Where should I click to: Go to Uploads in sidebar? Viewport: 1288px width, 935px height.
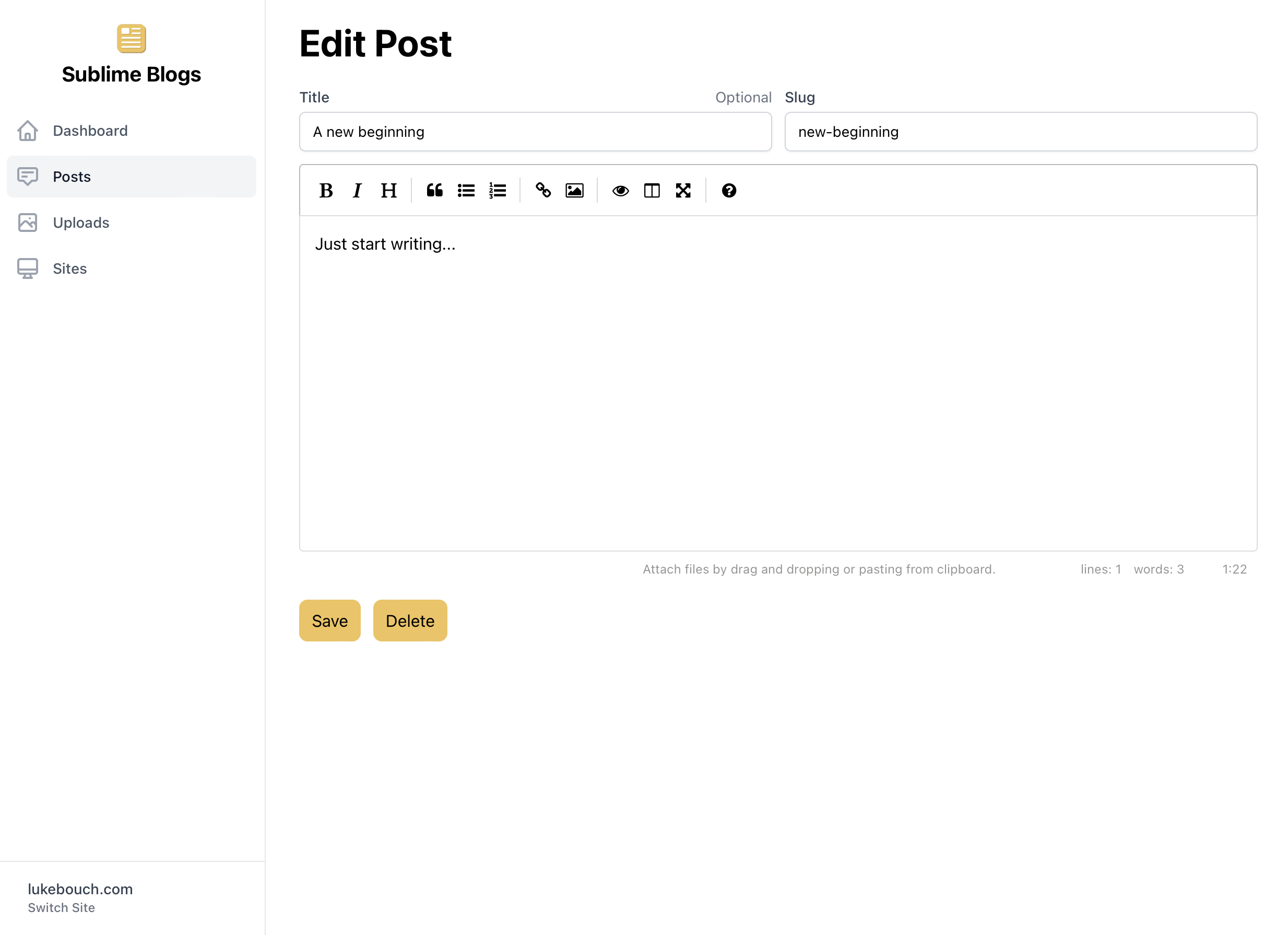(x=80, y=223)
